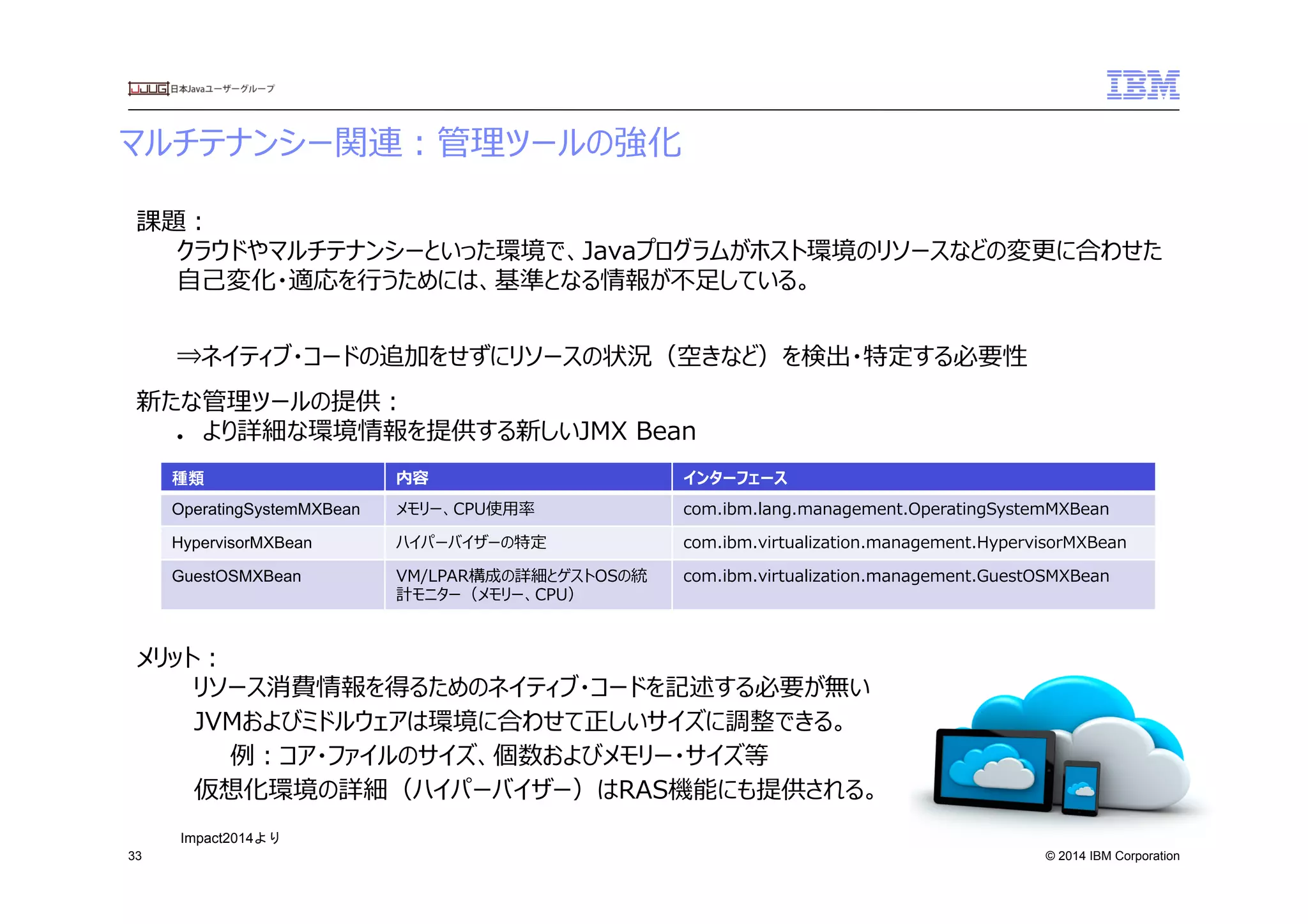Click the ハイパーバイザーの特定 cell

(528, 543)
